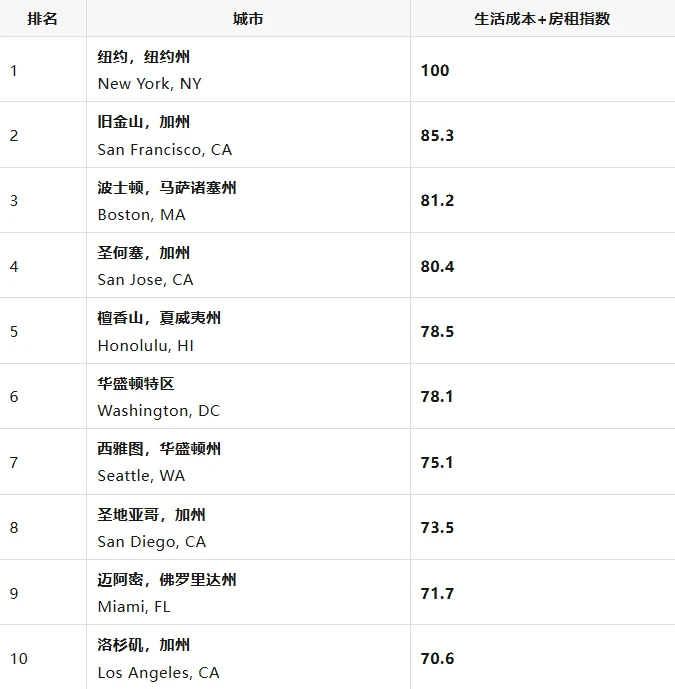Click the Seattle, WA text
675x689 pixels.
[141, 476]
